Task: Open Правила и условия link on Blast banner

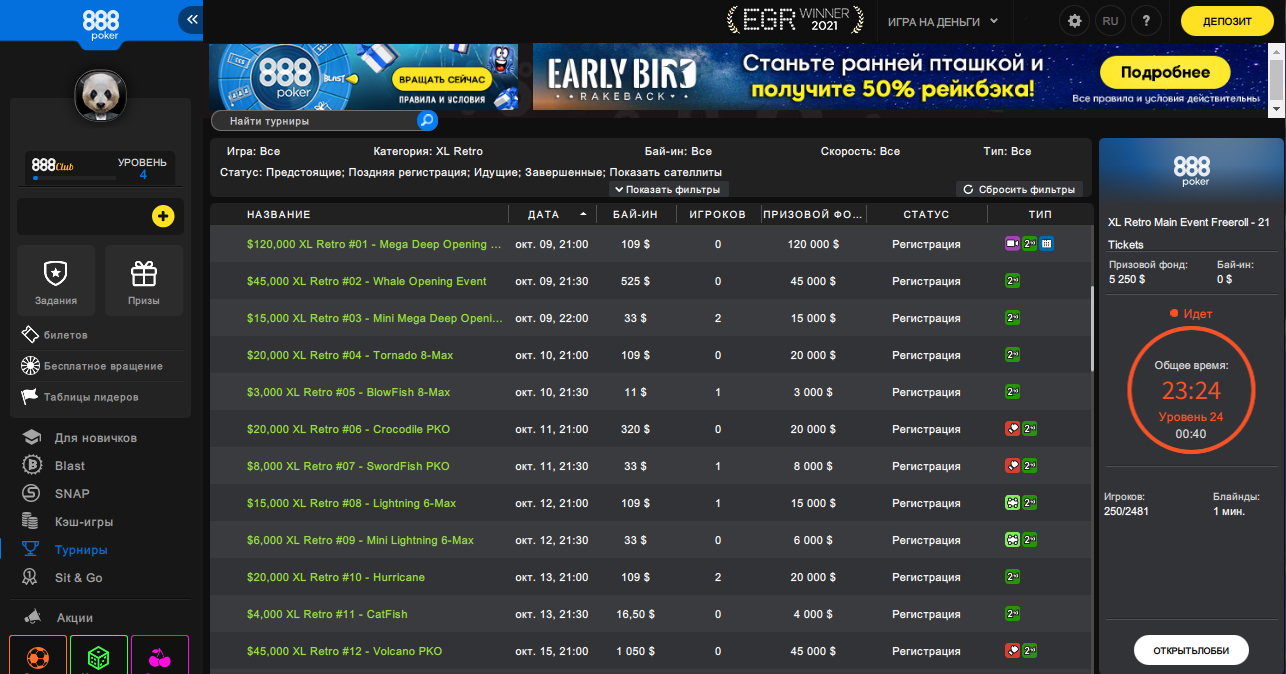Action: (443, 98)
